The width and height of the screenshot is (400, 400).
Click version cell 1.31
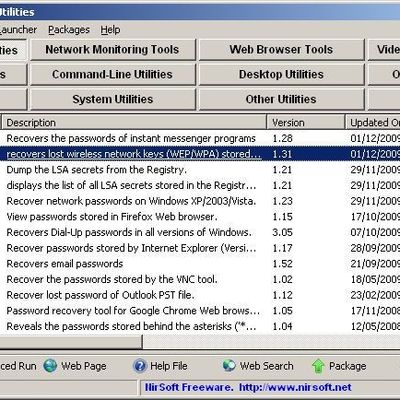(x=282, y=154)
